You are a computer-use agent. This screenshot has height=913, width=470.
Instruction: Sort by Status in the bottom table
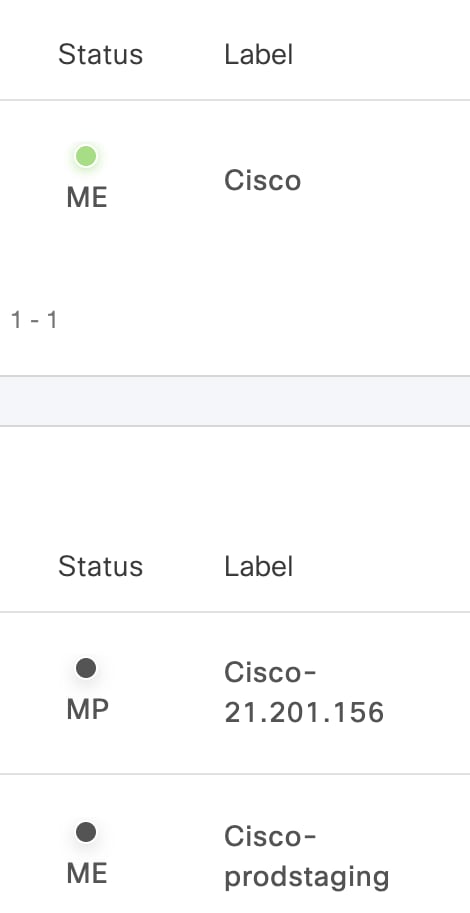[x=100, y=566]
